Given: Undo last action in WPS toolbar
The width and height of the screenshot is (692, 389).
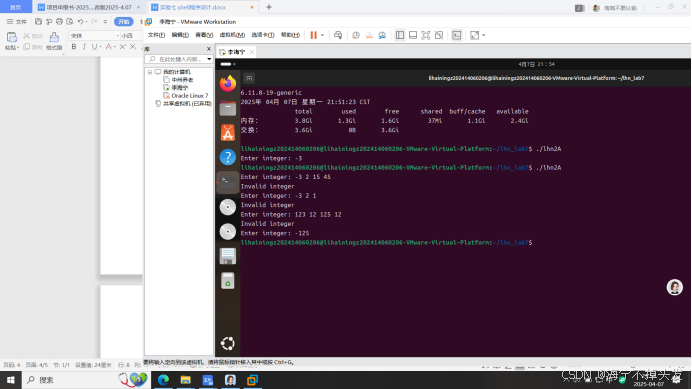Looking at the screenshot, I should 80,21.
